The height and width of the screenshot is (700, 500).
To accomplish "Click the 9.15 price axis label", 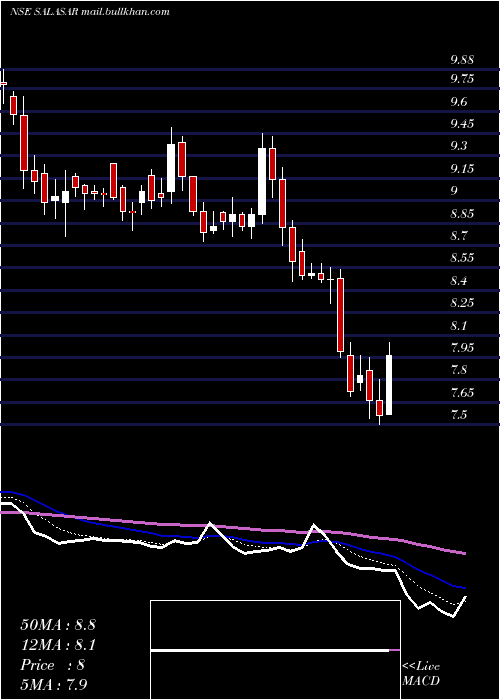I will pyautogui.click(x=462, y=169).
